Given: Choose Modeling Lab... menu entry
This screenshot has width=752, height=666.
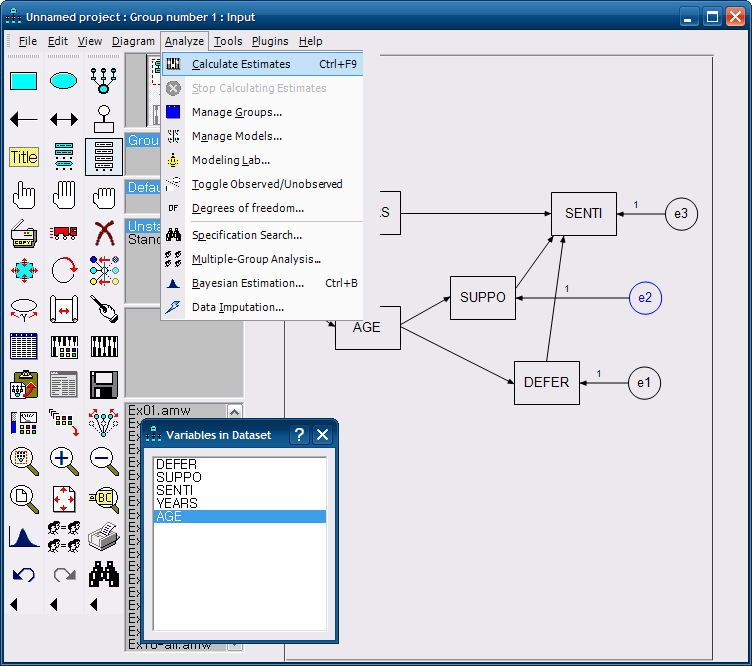Looking at the screenshot, I should coord(262,160).
